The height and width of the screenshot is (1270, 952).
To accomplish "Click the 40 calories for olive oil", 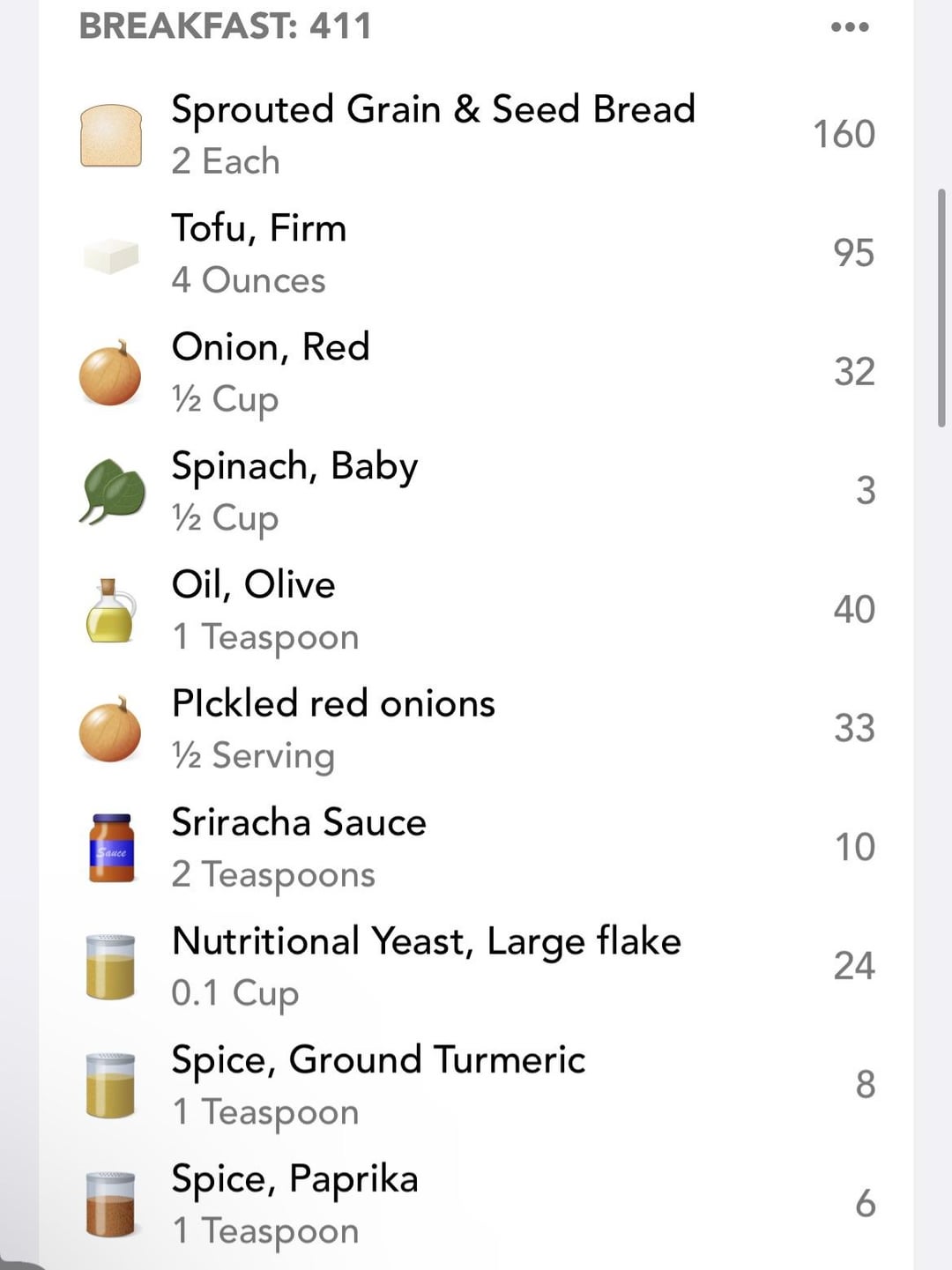I will (x=853, y=610).
